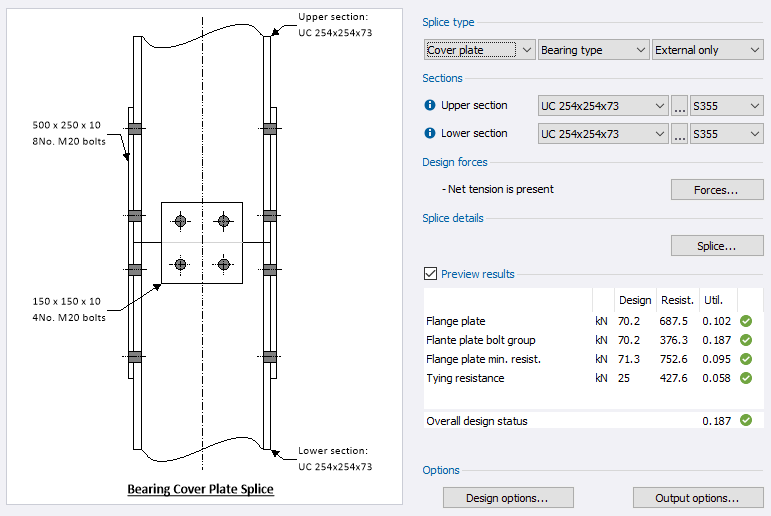This screenshot has width=771, height=516.
Task: Open the Splice... details button
Action: pos(717,246)
